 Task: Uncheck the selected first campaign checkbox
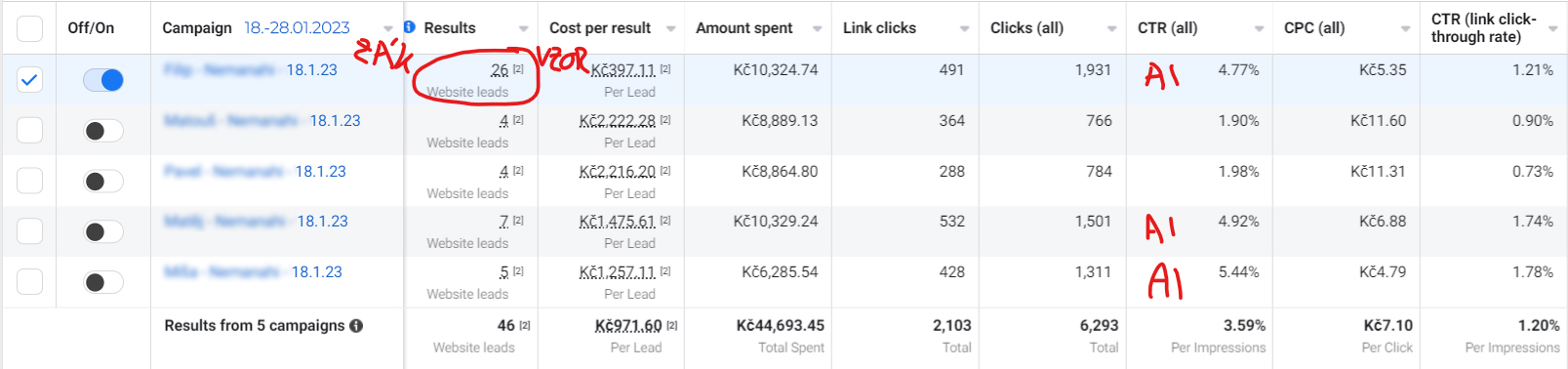[x=30, y=80]
